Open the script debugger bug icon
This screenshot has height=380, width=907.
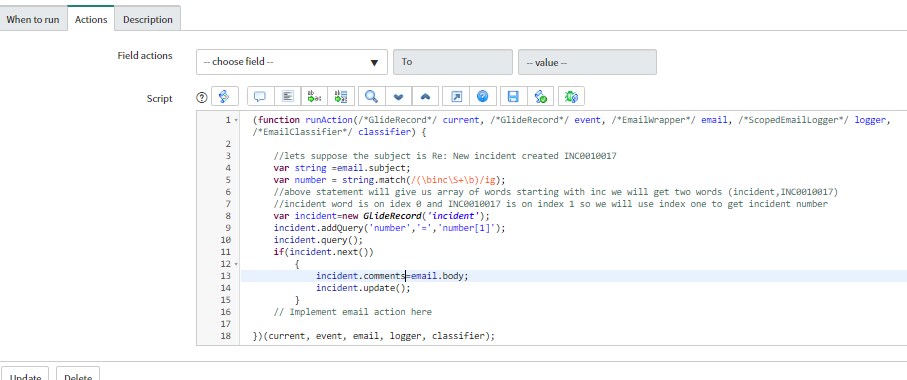[571, 96]
